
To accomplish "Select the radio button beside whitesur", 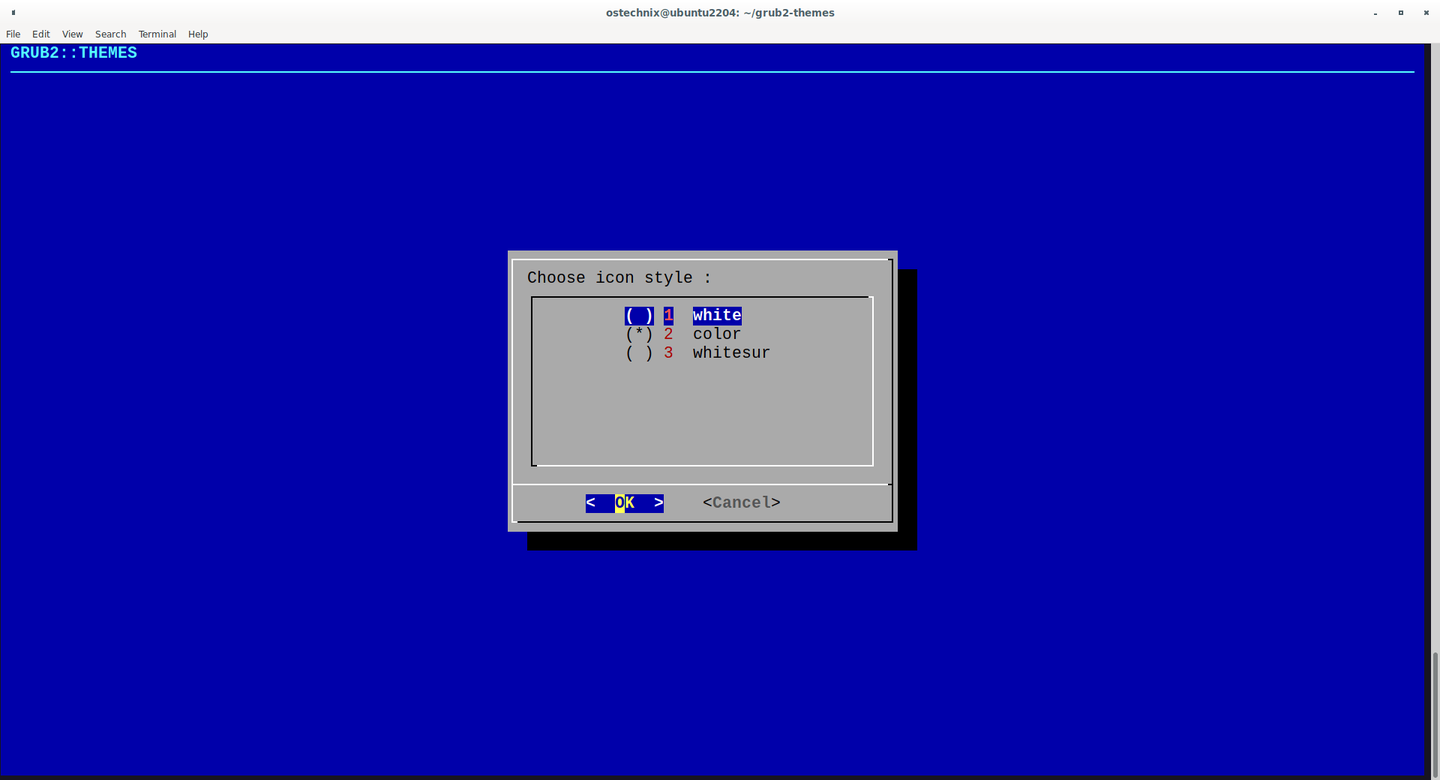I will 639,353.
